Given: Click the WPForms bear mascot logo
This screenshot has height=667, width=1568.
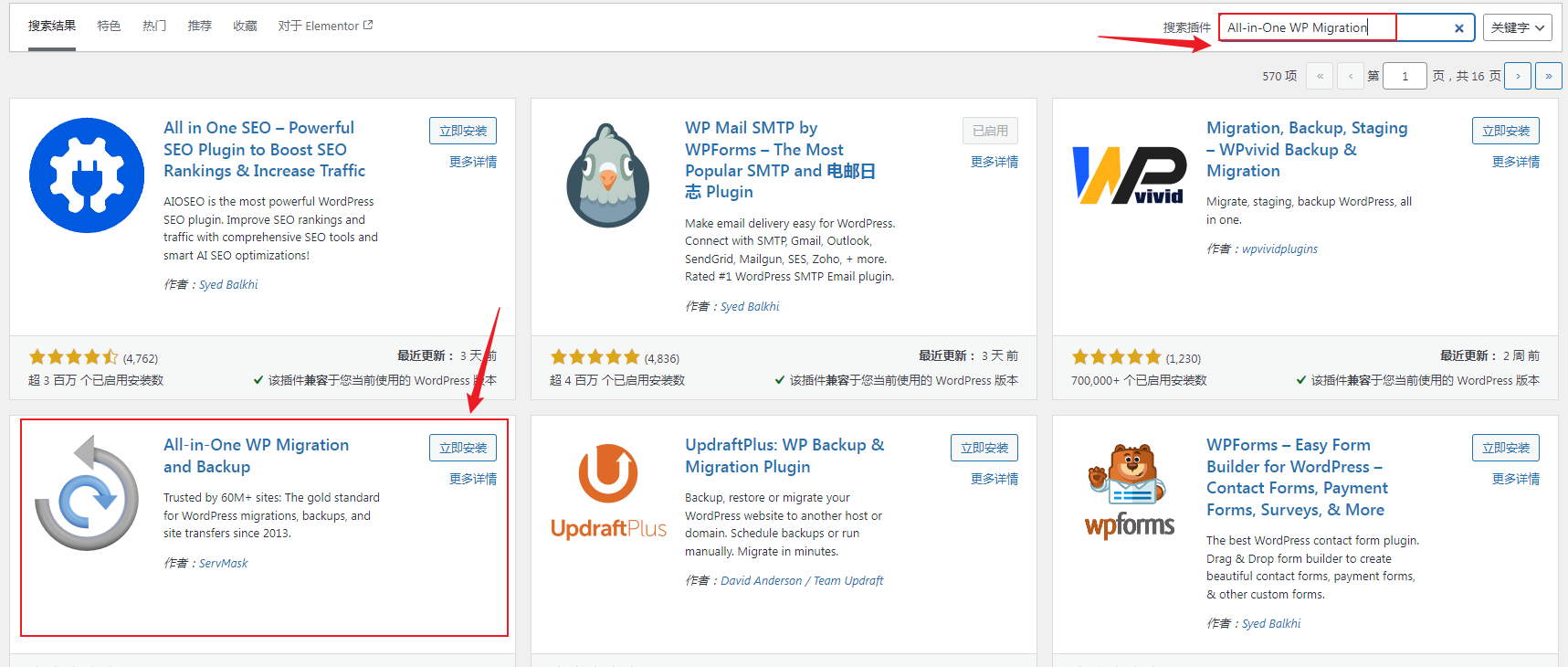Looking at the screenshot, I should (1130, 492).
